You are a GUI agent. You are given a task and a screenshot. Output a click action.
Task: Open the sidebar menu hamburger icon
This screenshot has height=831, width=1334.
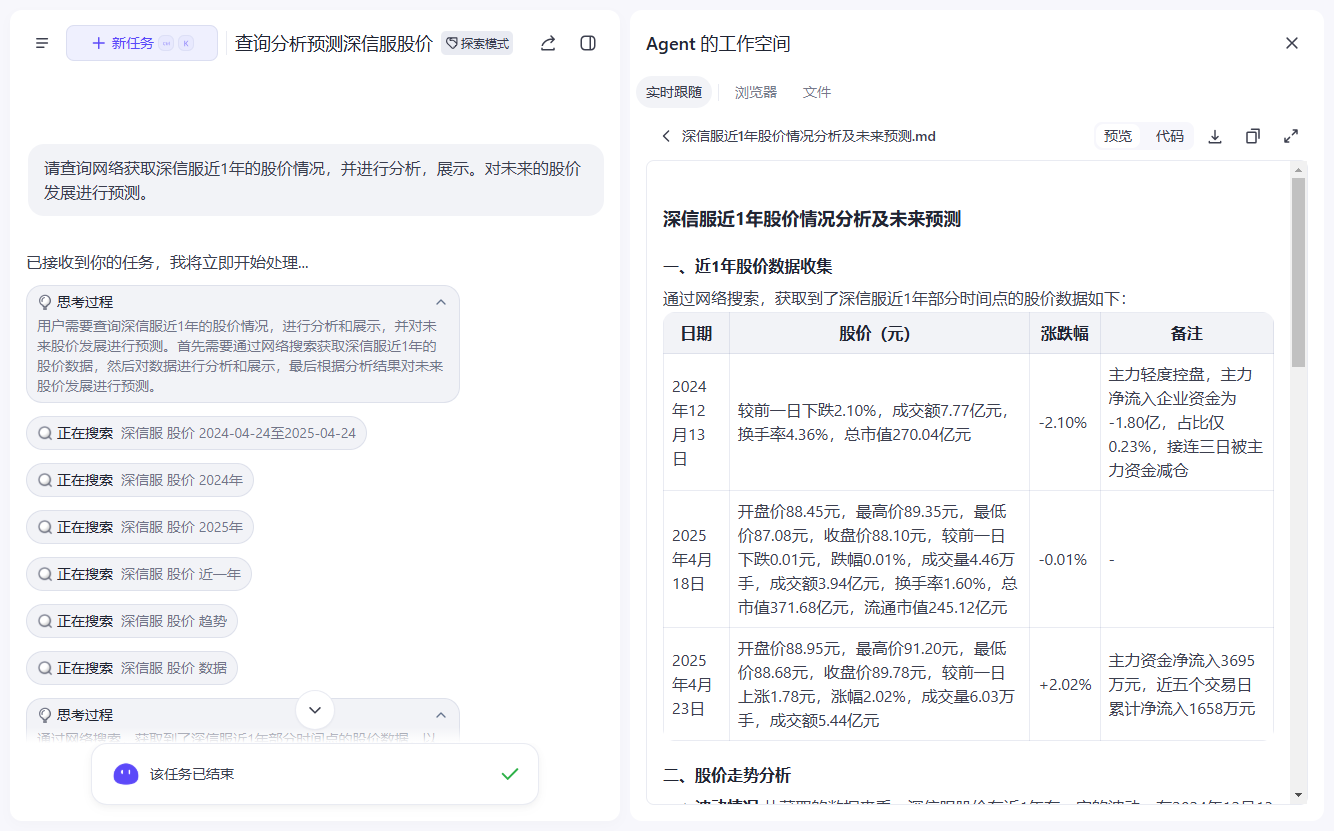tap(42, 43)
